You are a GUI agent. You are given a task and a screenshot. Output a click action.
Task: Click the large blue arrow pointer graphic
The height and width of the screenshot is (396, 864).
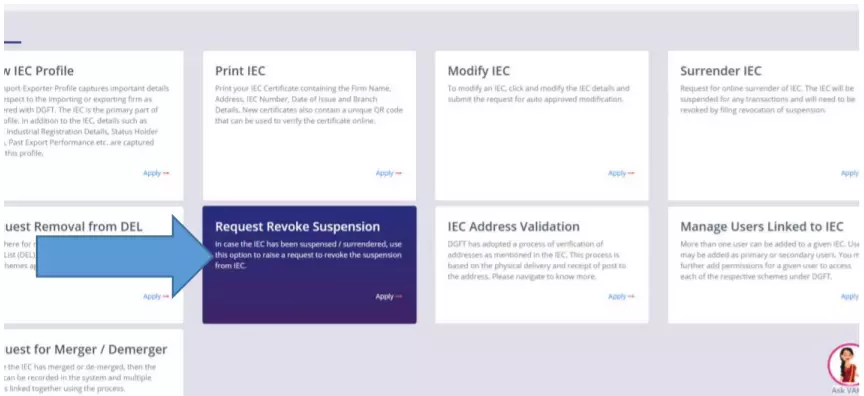125,256
